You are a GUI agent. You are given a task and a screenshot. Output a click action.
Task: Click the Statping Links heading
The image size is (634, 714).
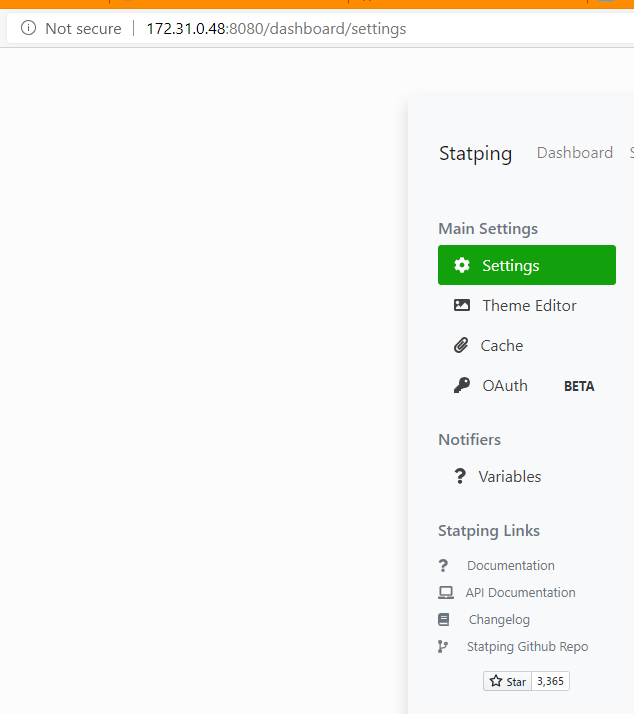[x=489, y=531]
